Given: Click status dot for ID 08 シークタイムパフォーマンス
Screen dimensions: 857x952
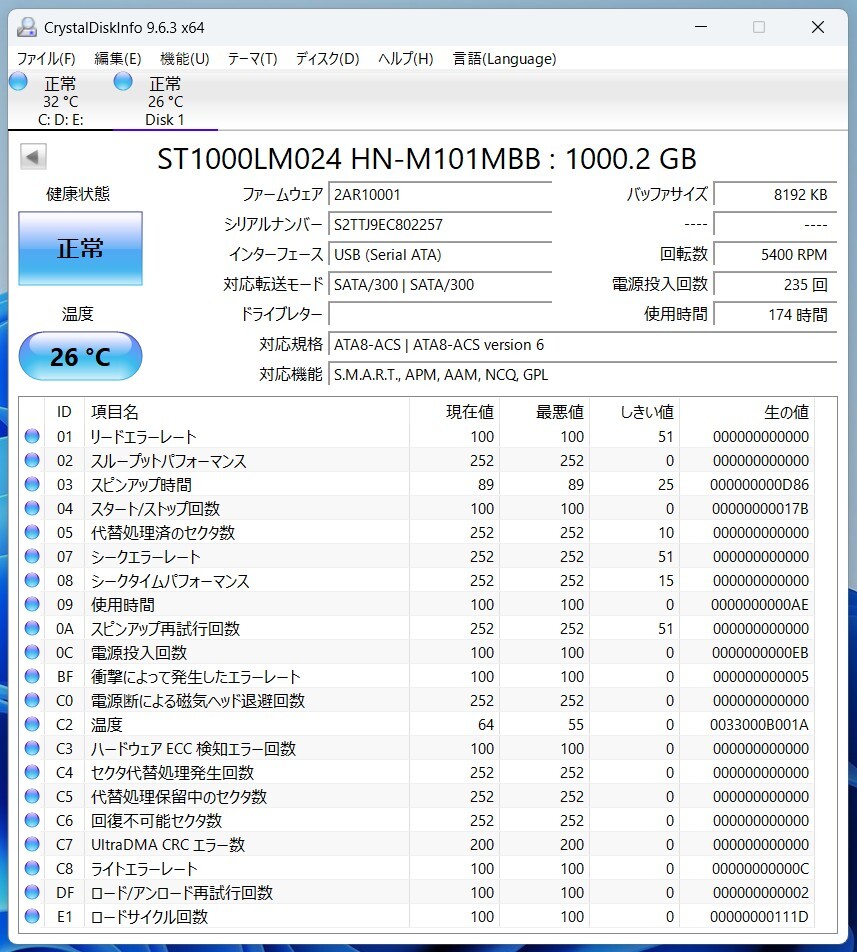Looking at the screenshot, I should 32,580.
